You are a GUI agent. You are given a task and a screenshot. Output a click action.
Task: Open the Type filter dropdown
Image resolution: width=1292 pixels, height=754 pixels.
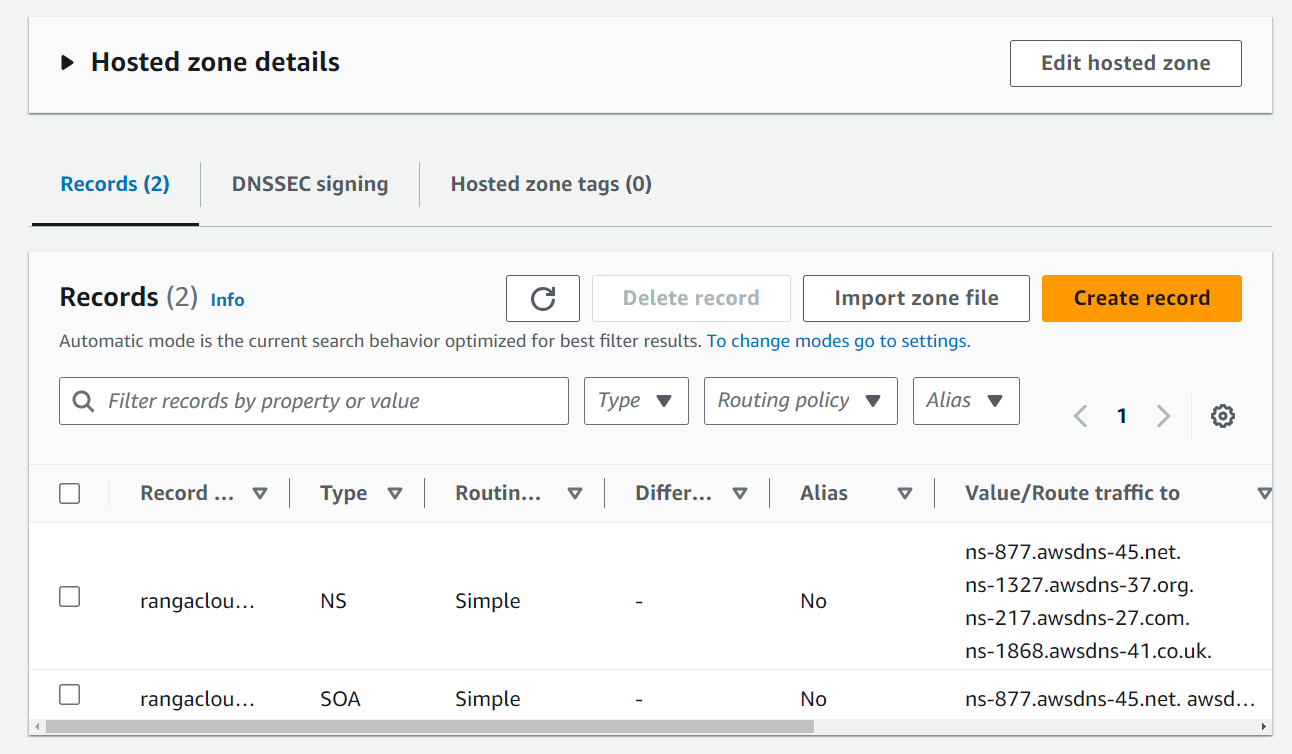pyautogui.click(x=636, y=400)
